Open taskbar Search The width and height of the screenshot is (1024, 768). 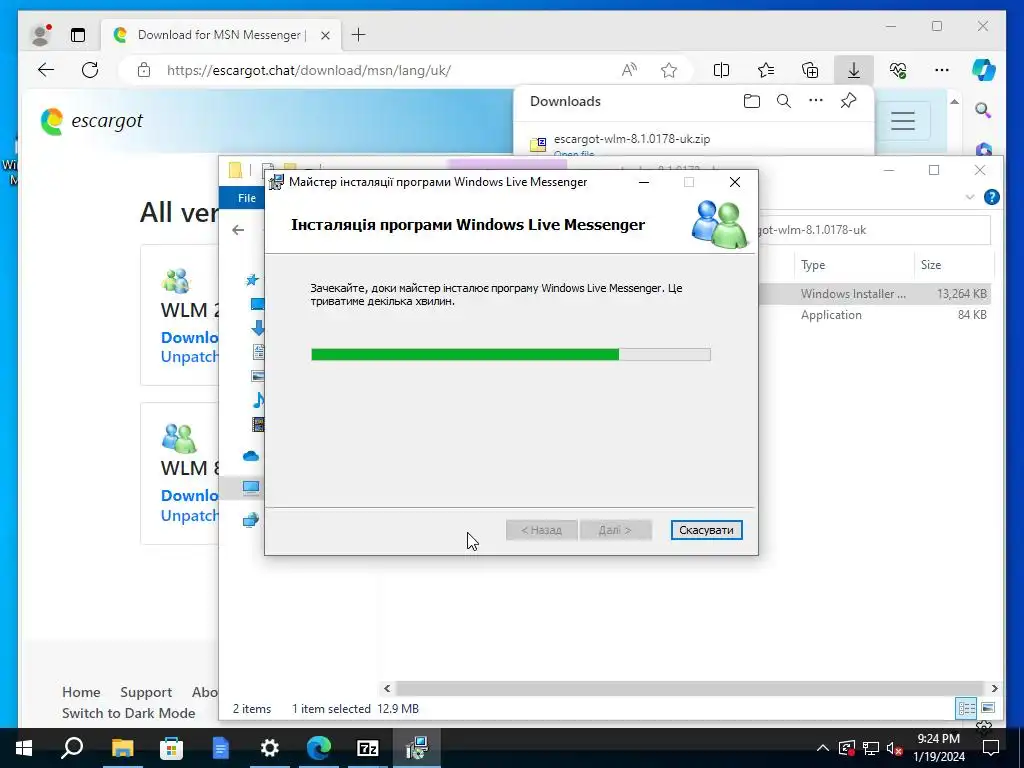click(x=72, y=748)
